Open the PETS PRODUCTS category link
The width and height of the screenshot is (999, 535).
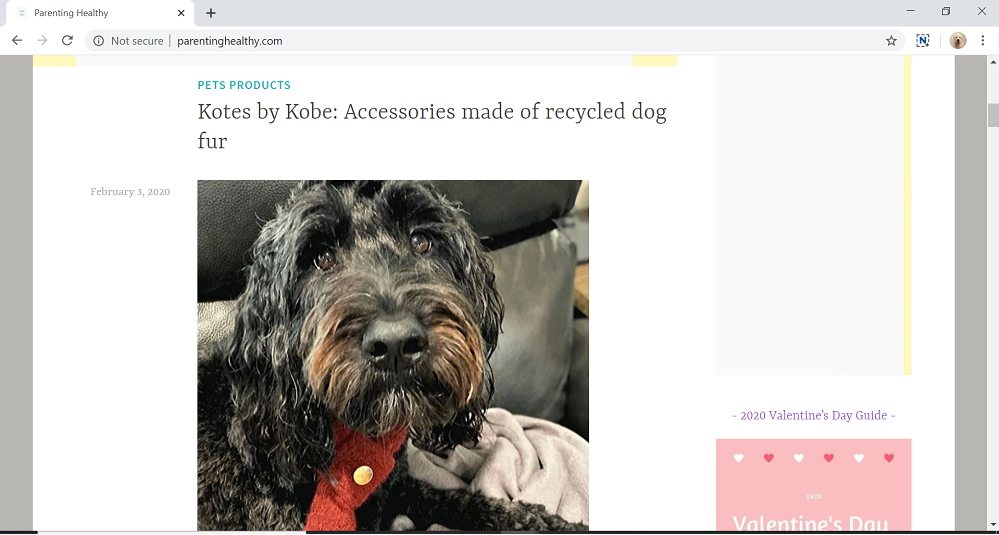[x=244, y=85]
